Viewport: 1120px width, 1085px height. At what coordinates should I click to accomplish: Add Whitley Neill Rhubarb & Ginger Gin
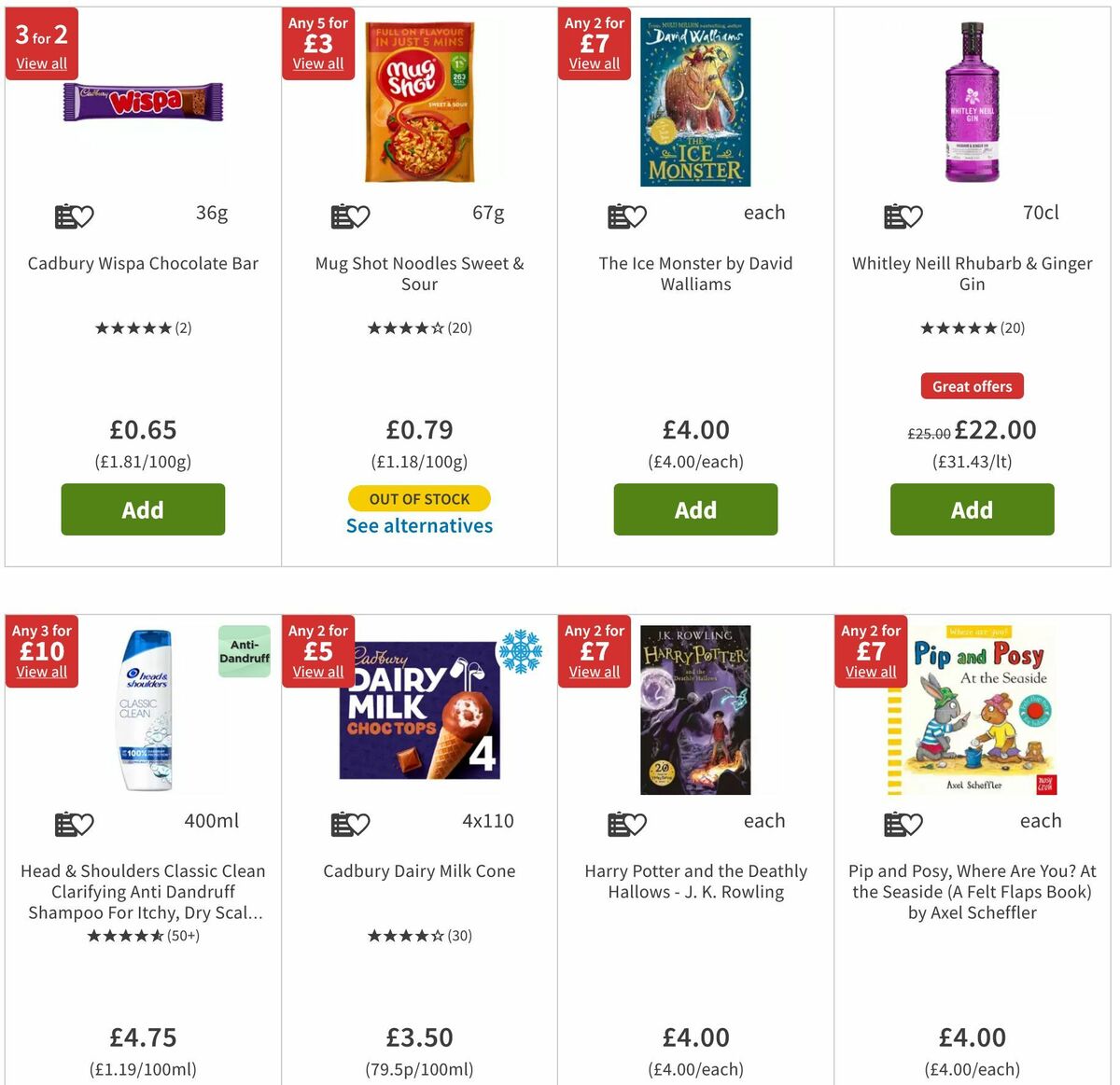point(972,509)
